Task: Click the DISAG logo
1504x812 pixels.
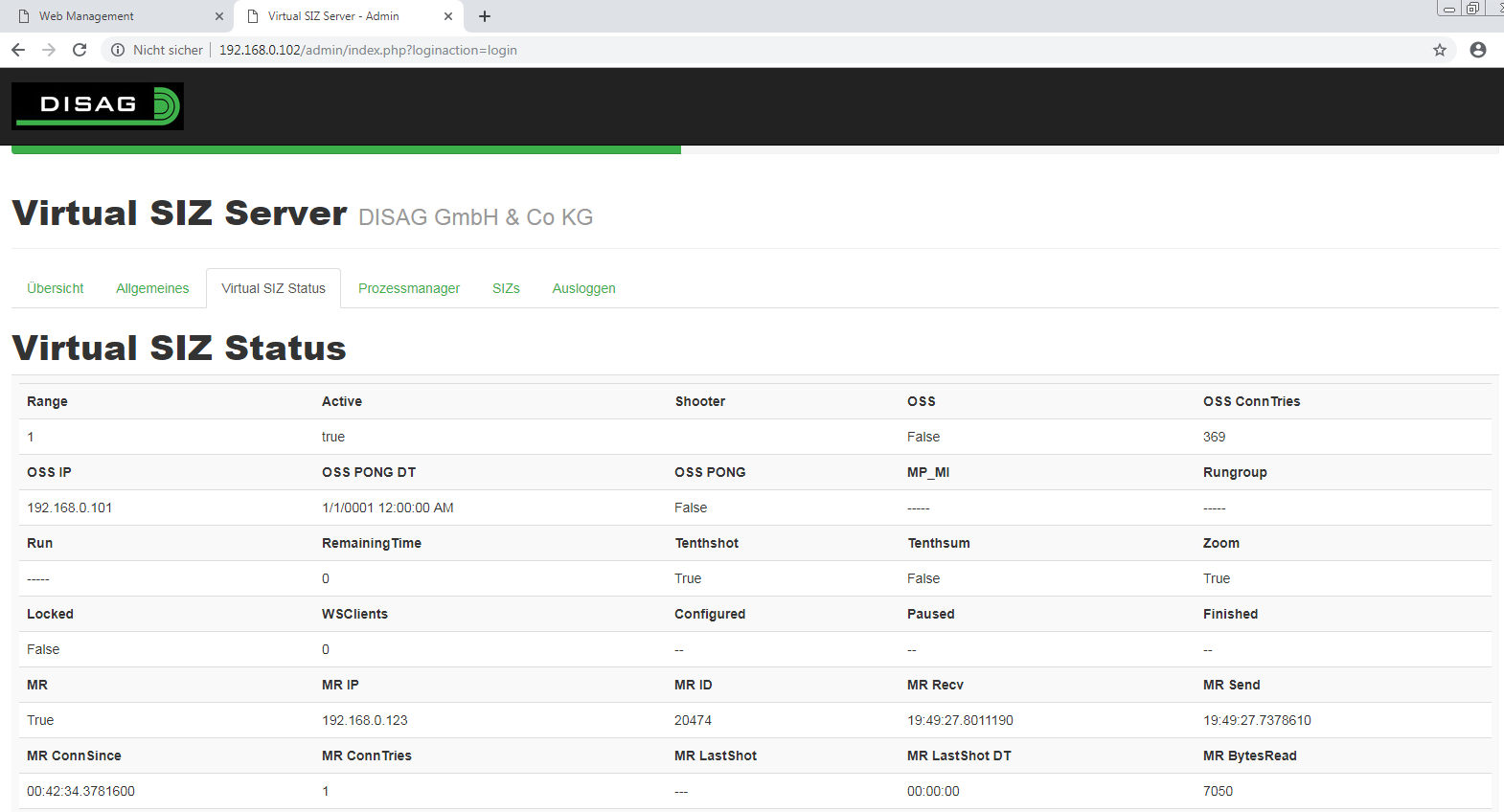Action: tap(98, 105)
